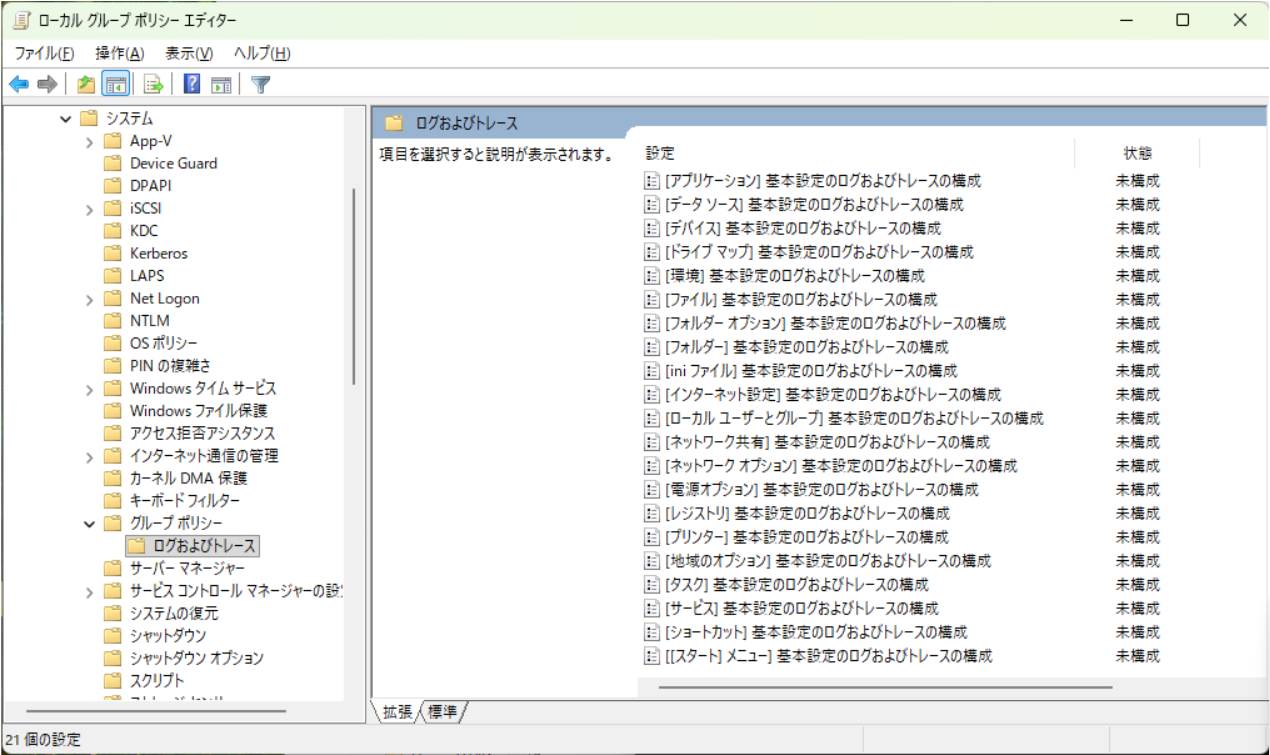
Task: Collapse the システム tree node
Action: pos(66,118)
